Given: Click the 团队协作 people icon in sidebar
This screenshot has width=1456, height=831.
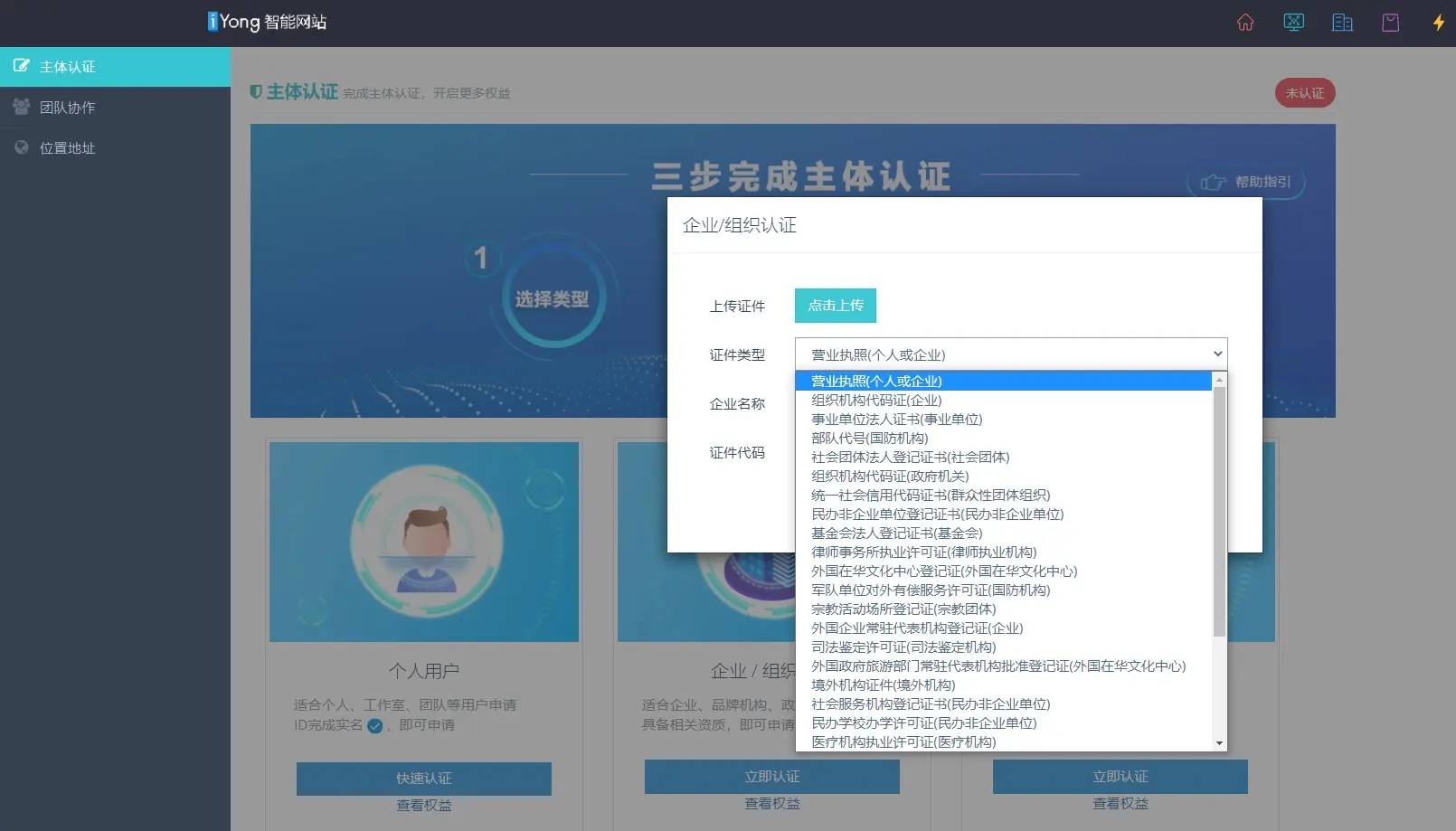Looking at the screenshot, I should [x=21, y=107].
